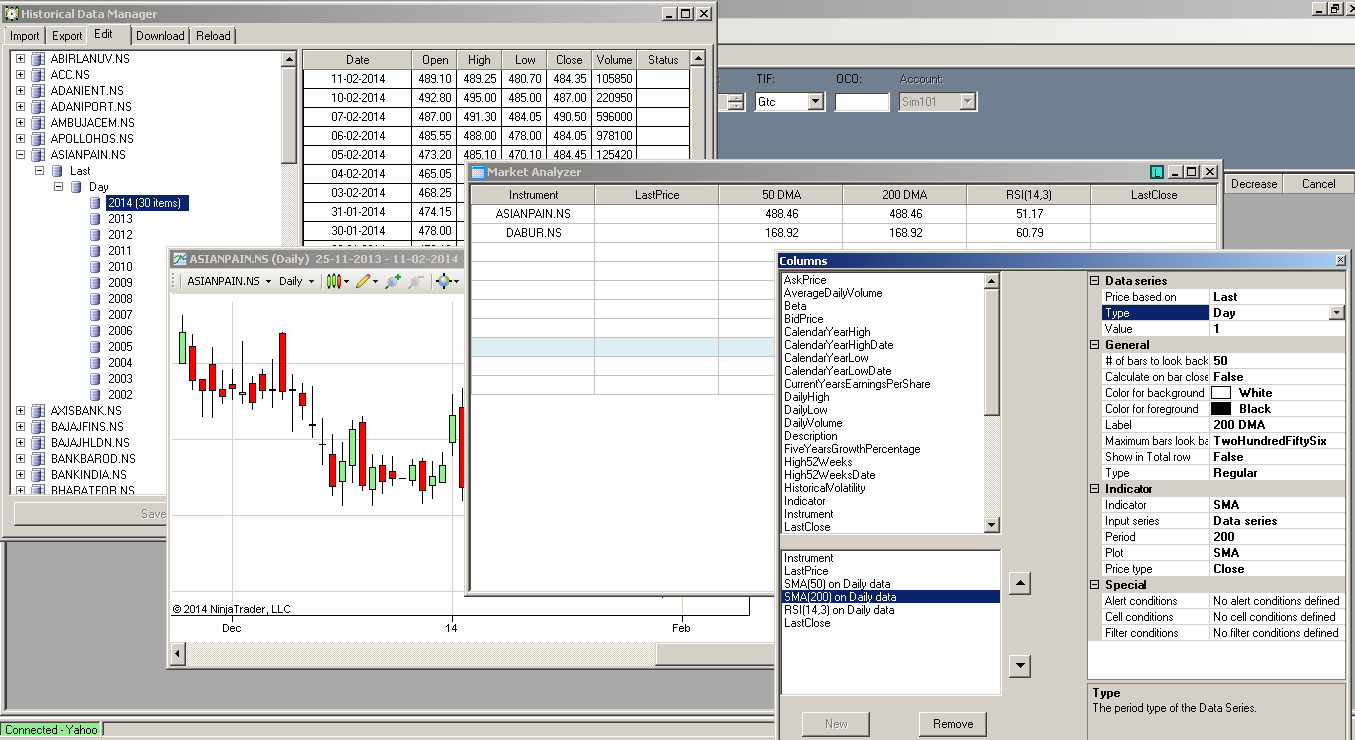Switch to the Import tab

(x=25, y=36)
